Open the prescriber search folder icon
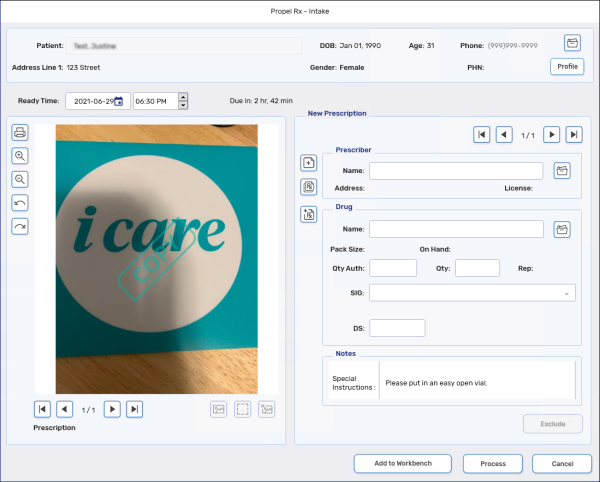The height and width of the screenshot is (482, 600). (562, 171)
